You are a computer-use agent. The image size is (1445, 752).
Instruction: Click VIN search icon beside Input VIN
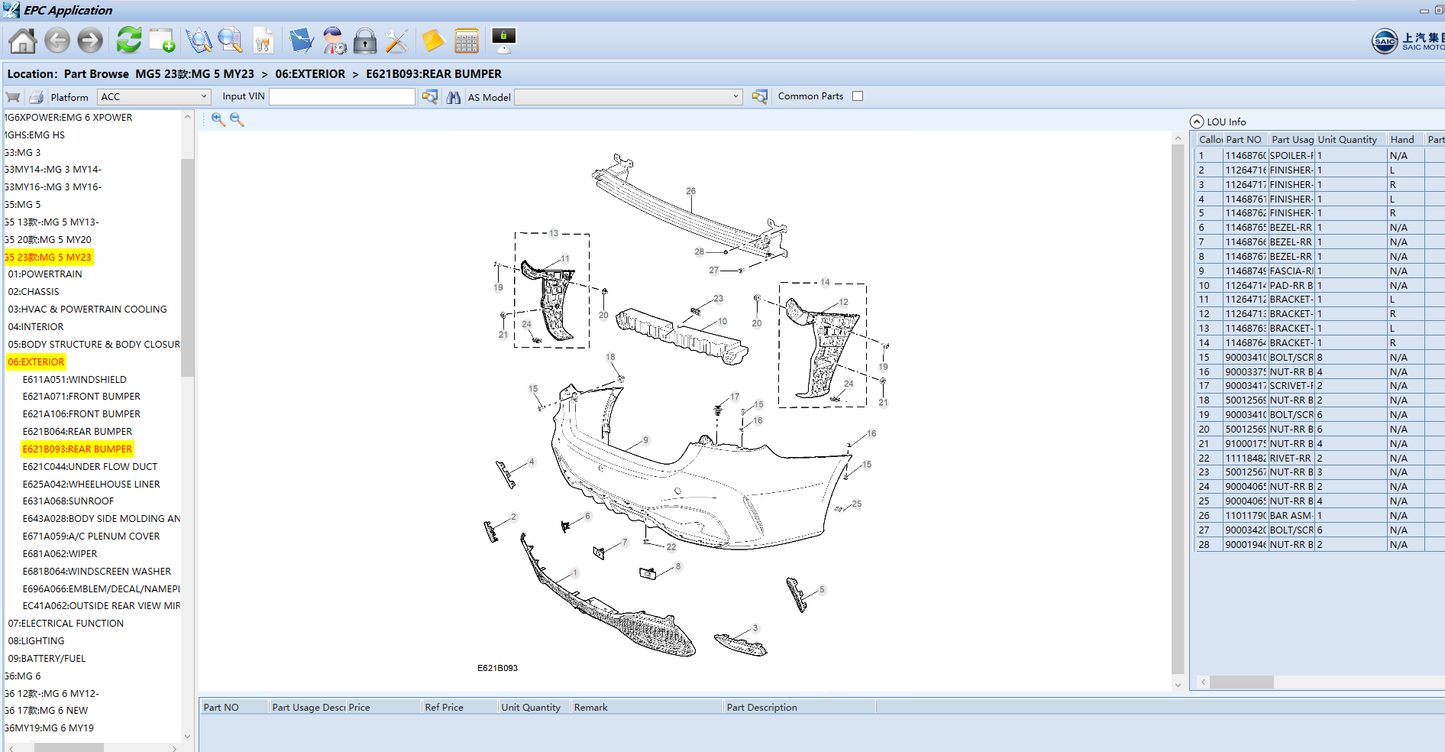[430, 97]
